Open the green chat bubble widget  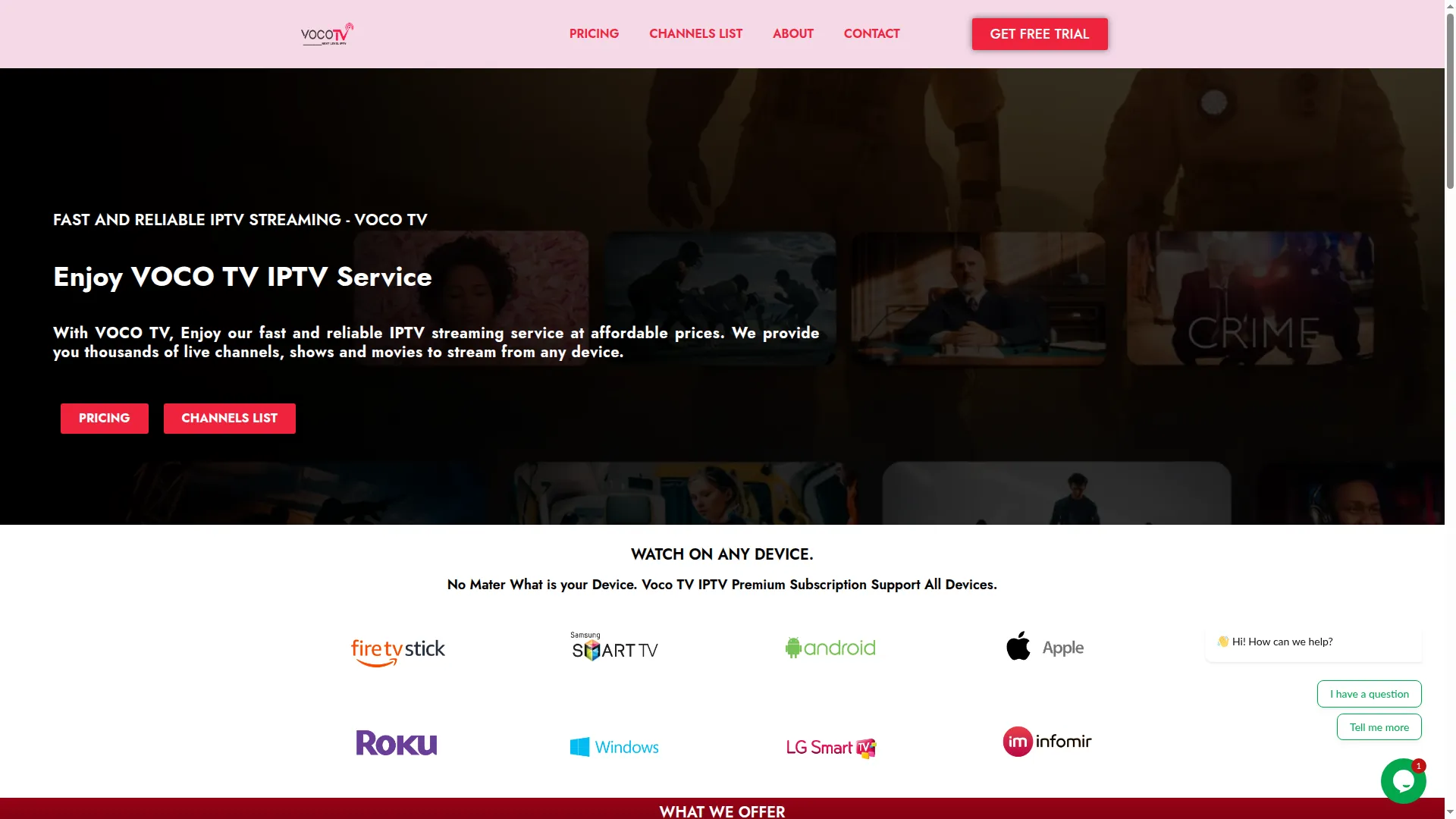[x=1403, y=781]
